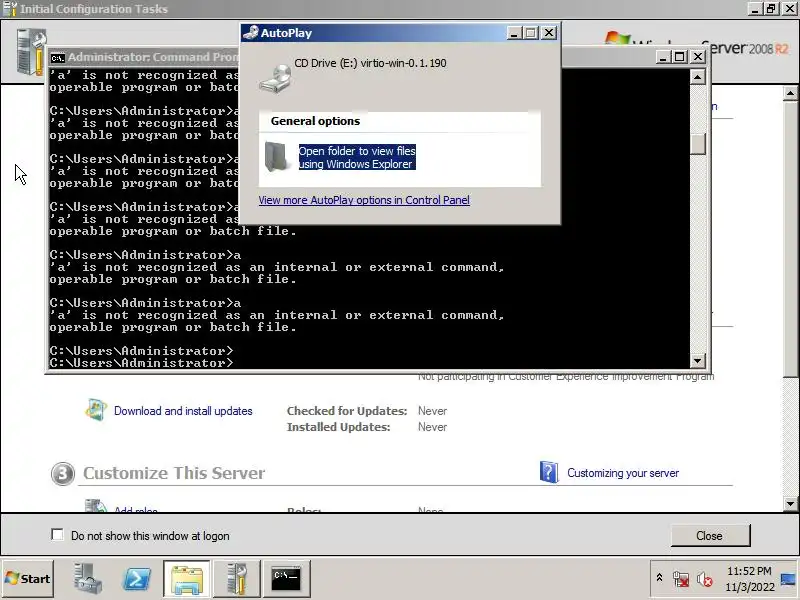This screenshot has height=600, width=800.
Task: Click the Command Prompt scrollbar thumb
Action: (x=697, y=144)
